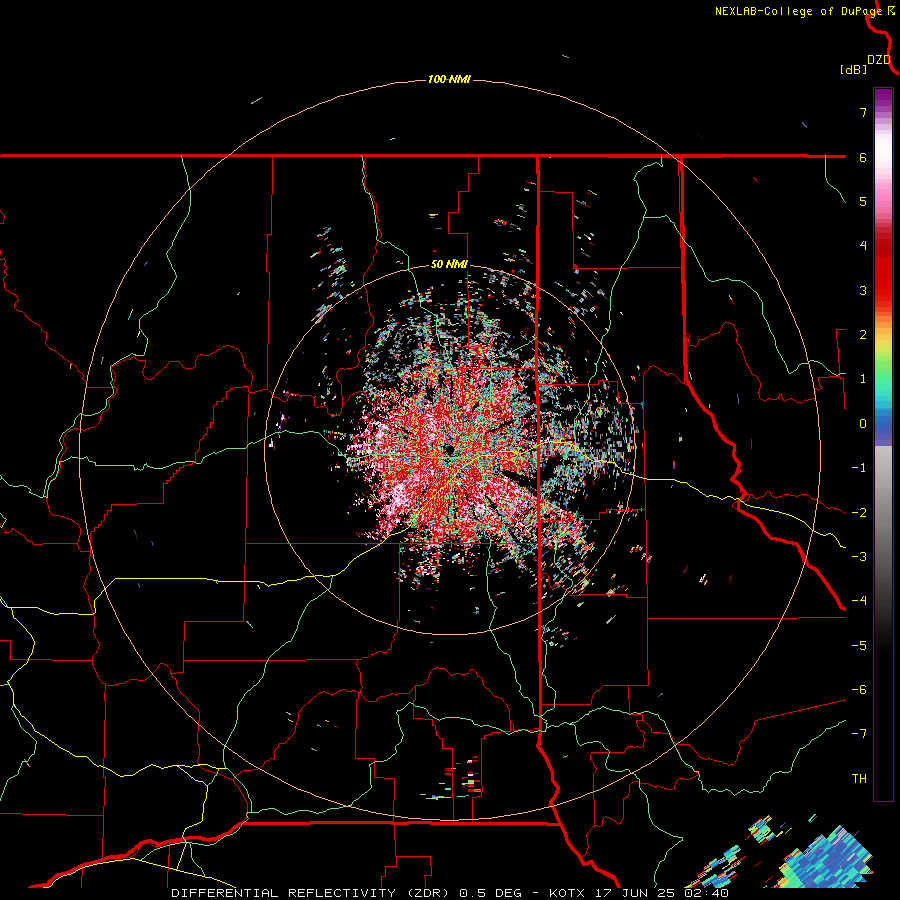
Task: Click the black radar site dot at center
Action: coord(449,450)
